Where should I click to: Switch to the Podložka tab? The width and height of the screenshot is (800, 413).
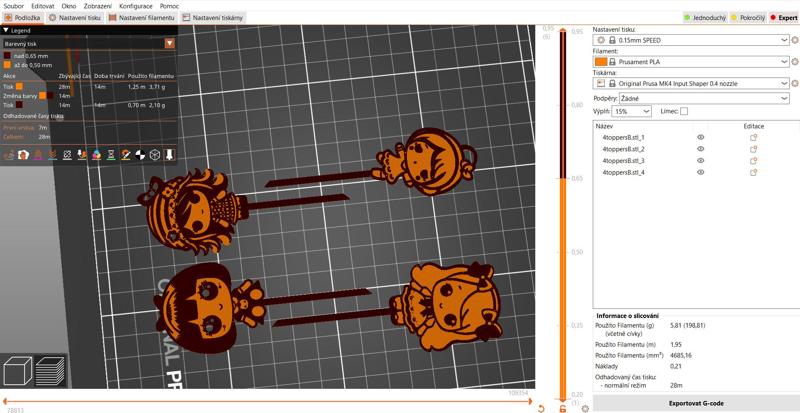[x=22, y=18]
